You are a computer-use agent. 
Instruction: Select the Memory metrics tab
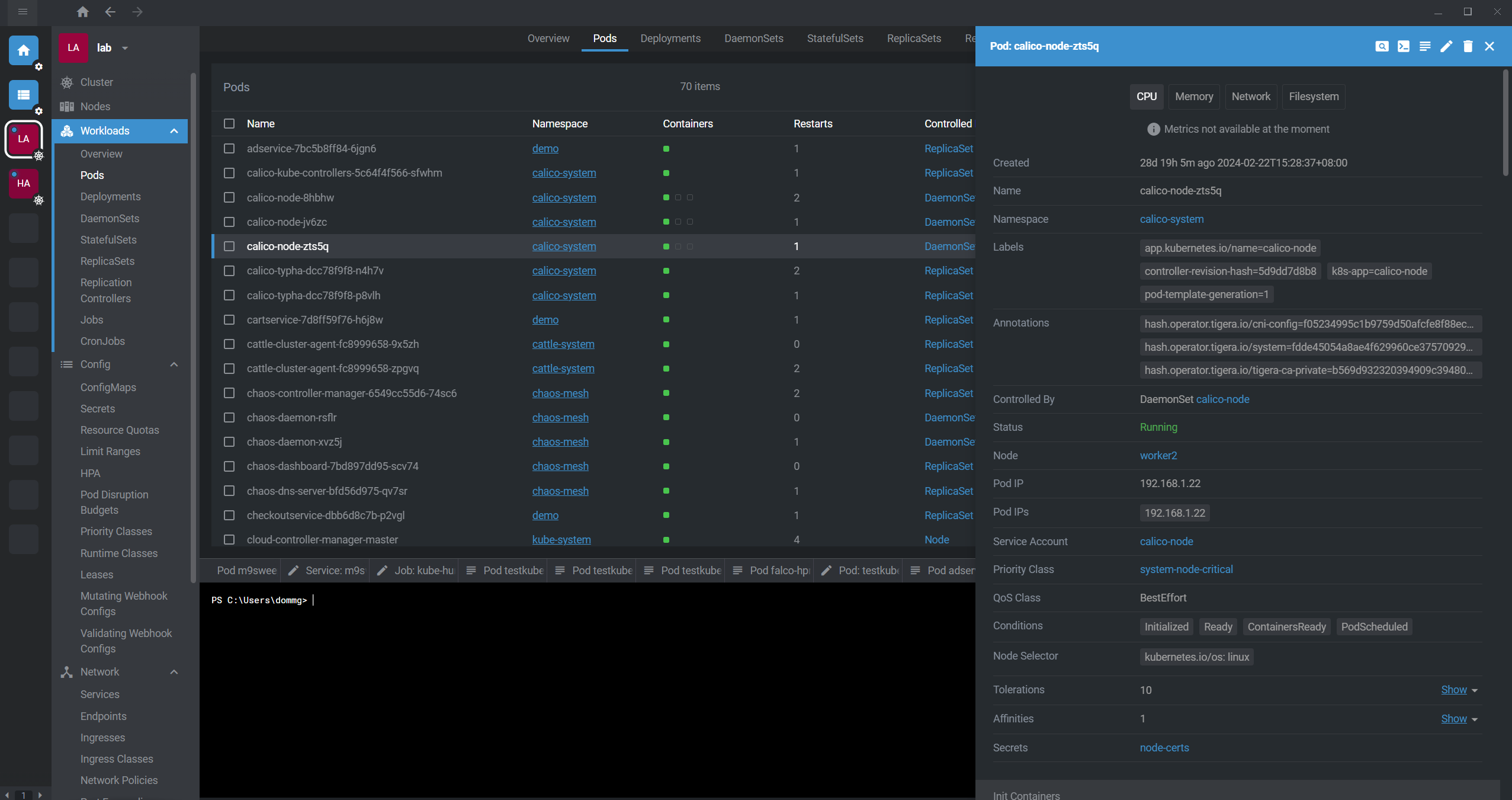[x=1193, y=97]
